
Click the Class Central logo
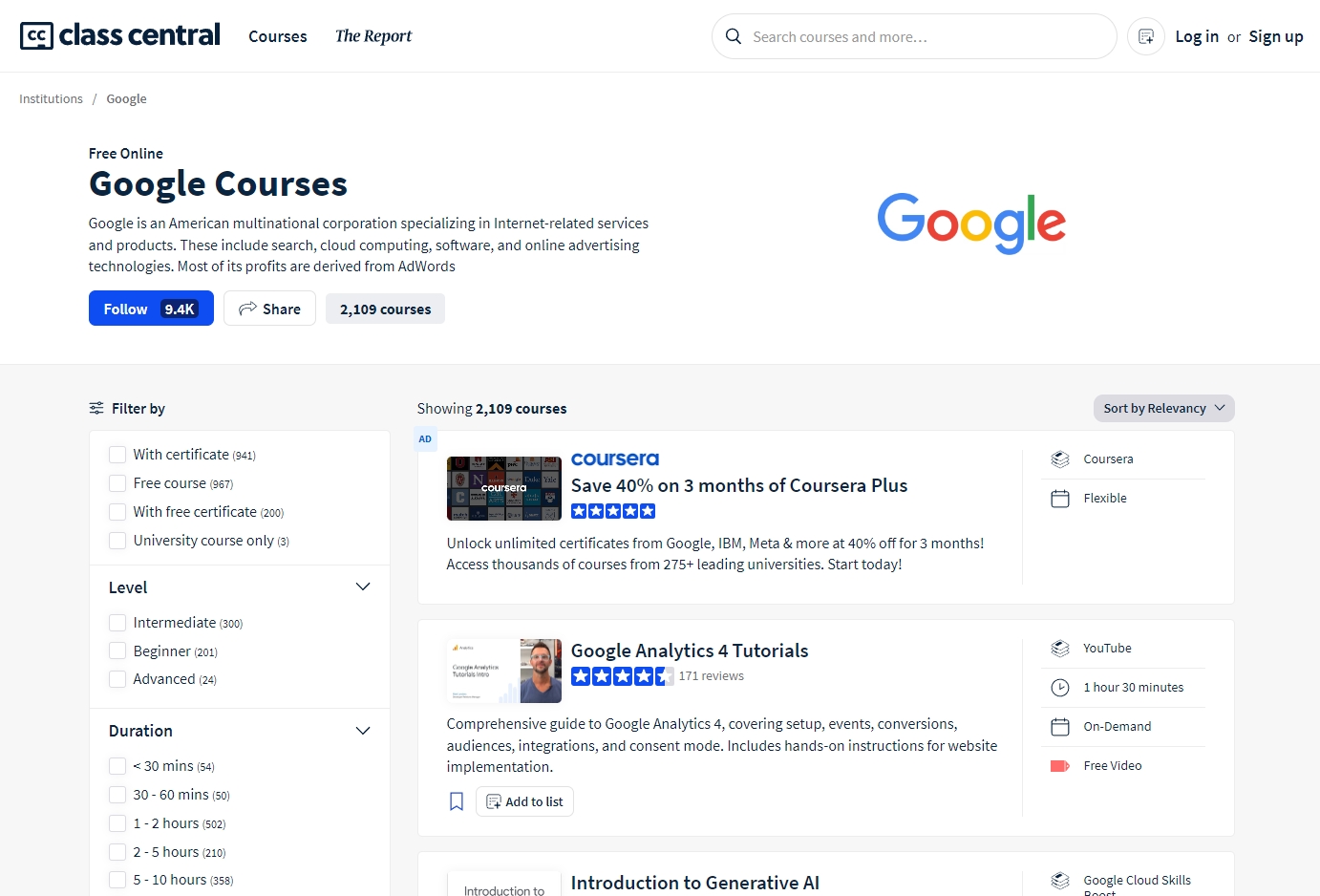pyautogui.click(x=120, y=35)
